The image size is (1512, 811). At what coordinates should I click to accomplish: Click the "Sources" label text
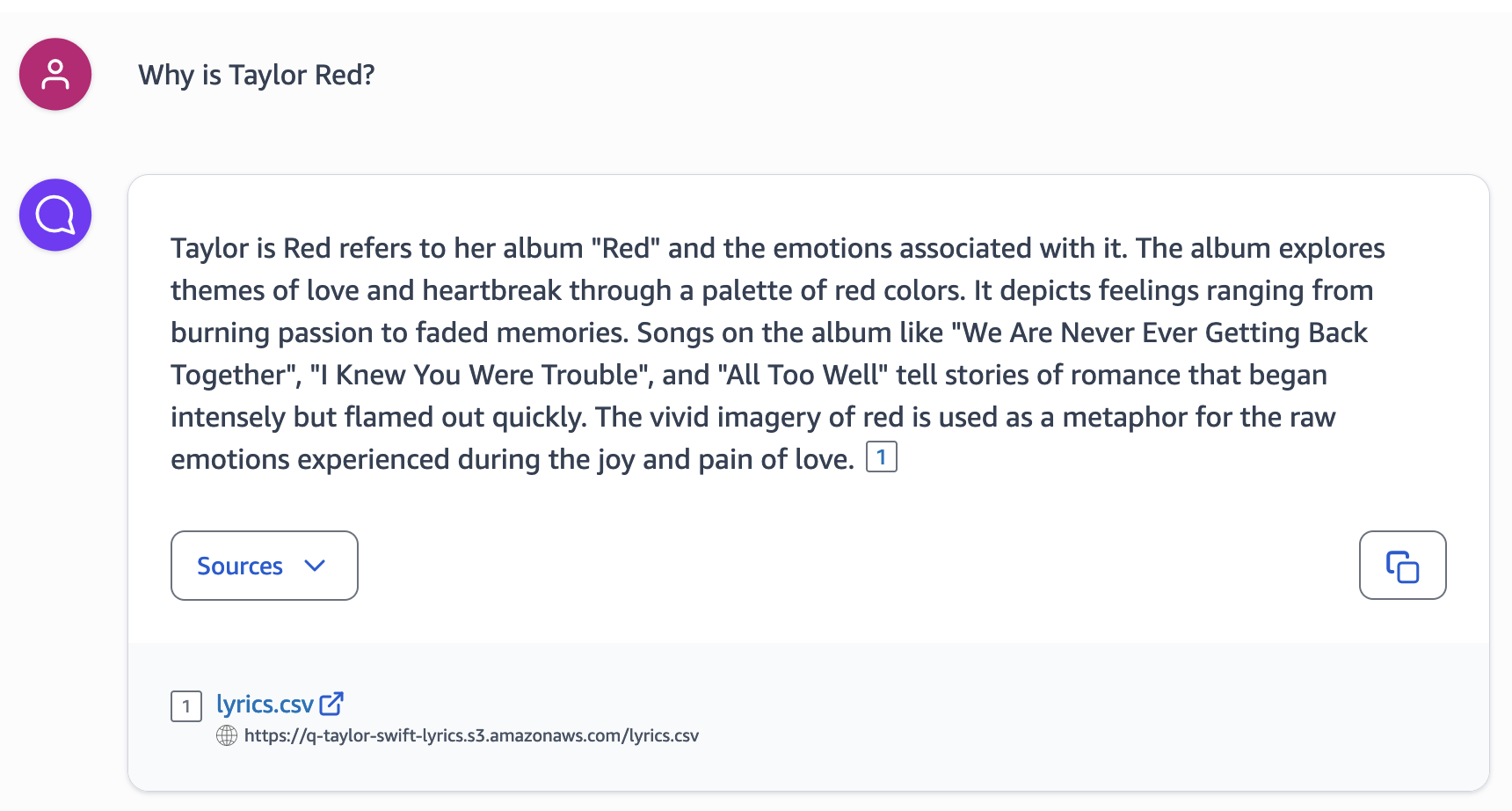coord(240,566)
